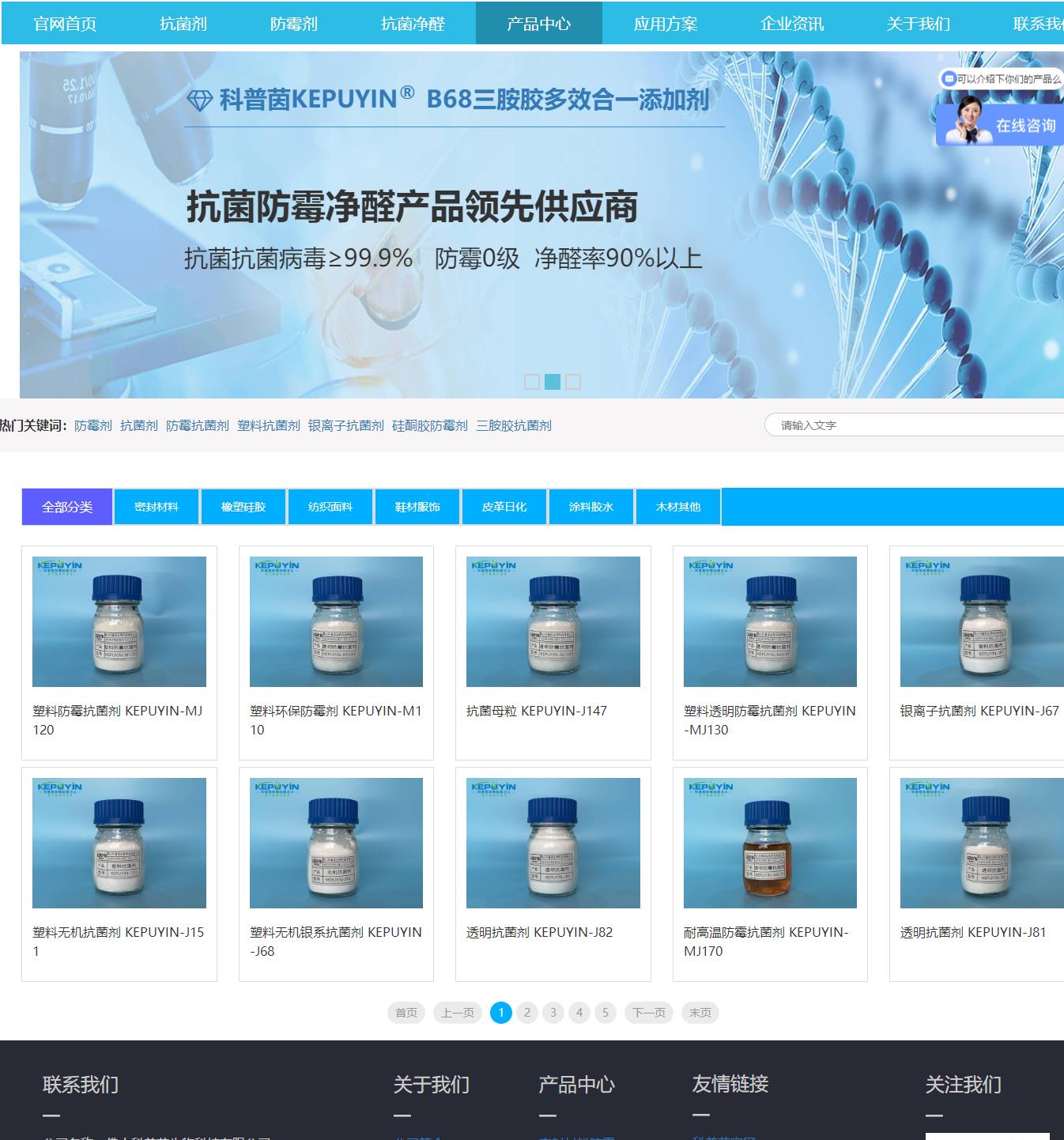The height and width of the screenshot is (1140, 1064).
Task: Open the KEPUYIN-MJ130 product image
Action: 770,621
